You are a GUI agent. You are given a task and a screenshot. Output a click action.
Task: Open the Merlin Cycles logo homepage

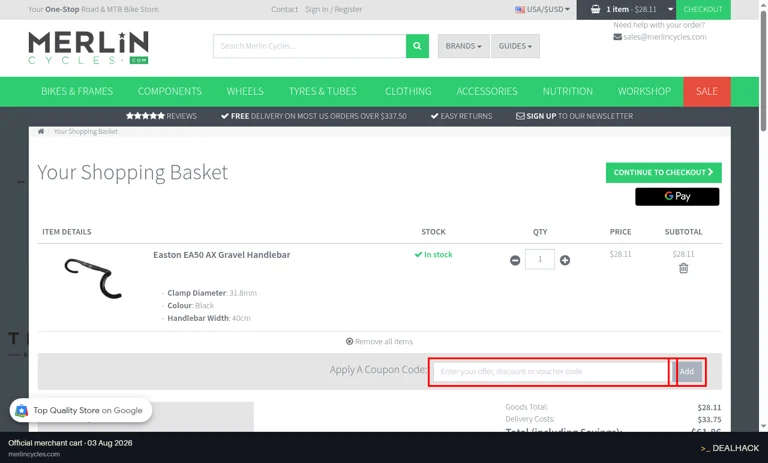89,48
